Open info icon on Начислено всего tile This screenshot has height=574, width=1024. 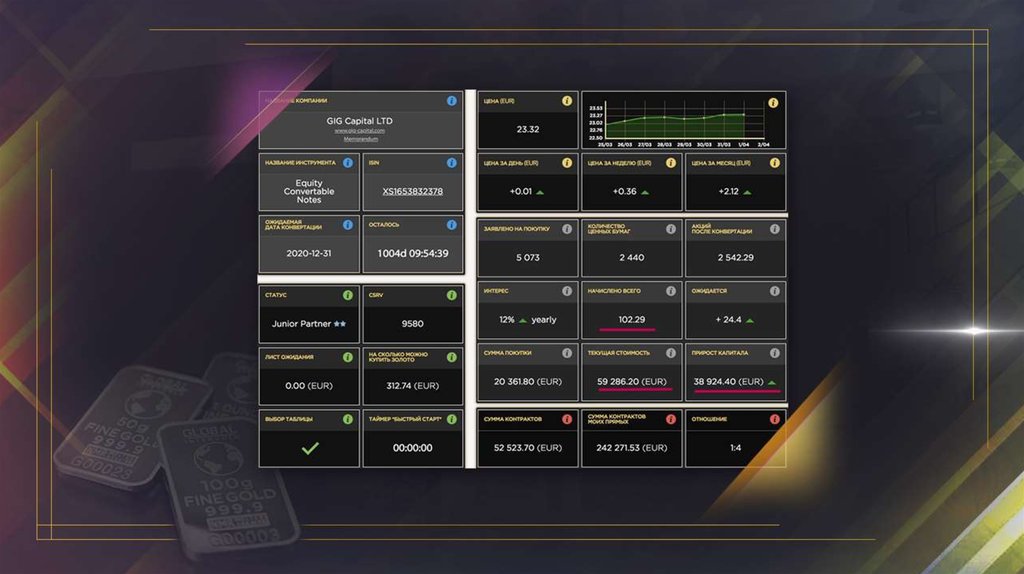[671, 291]
